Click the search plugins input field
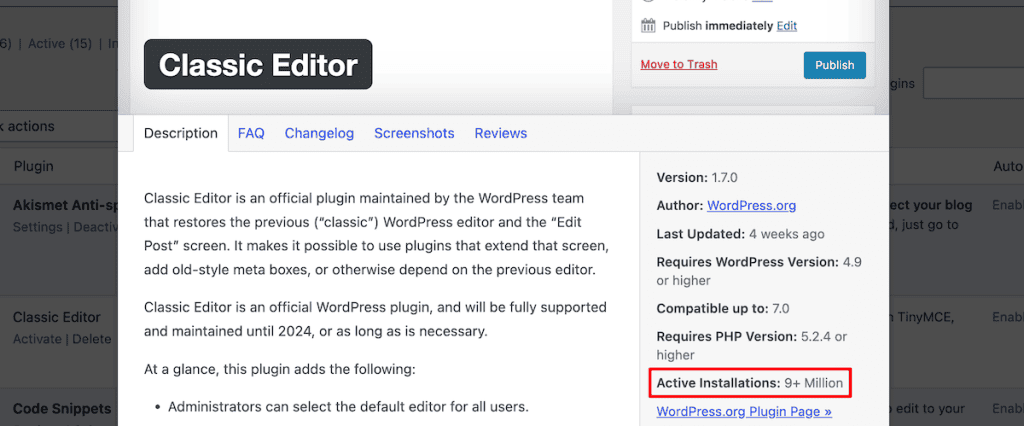Image resolution: width=1024 pixels, height=426 pixels. pyautogui.click(x=973, y=84)
